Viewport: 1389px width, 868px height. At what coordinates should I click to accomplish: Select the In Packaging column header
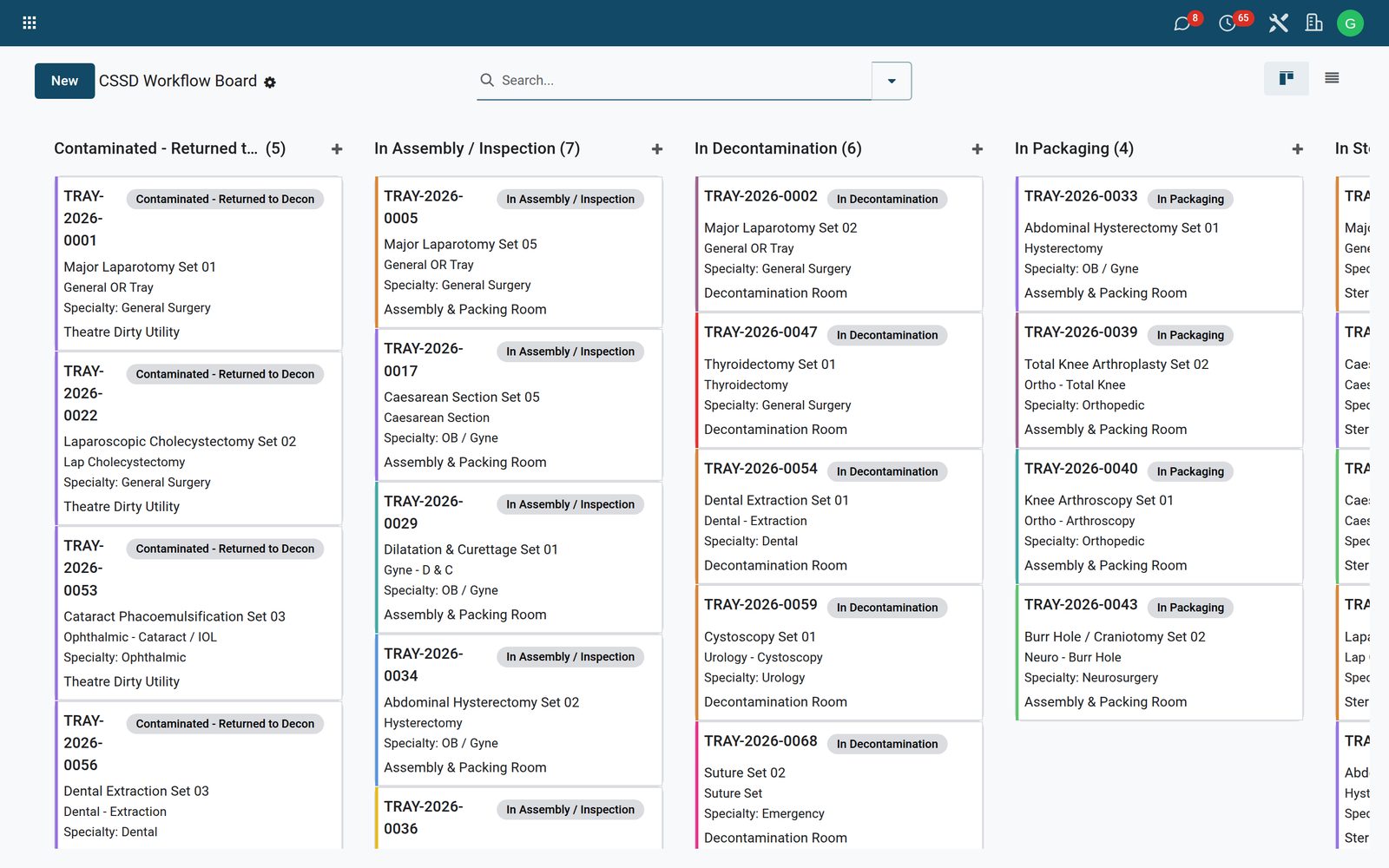pyautogui.click(x=1074, y=148)
